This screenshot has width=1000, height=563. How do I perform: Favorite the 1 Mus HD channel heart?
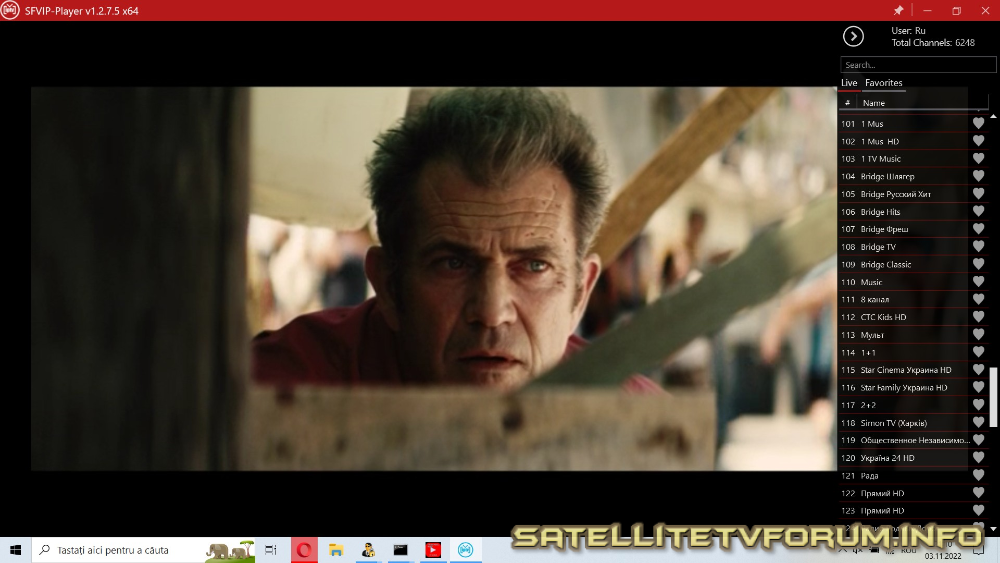(978, 141)
